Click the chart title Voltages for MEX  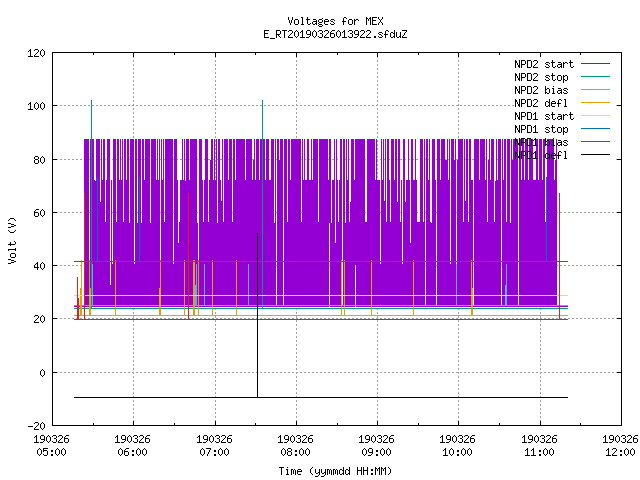click(335, 21)
